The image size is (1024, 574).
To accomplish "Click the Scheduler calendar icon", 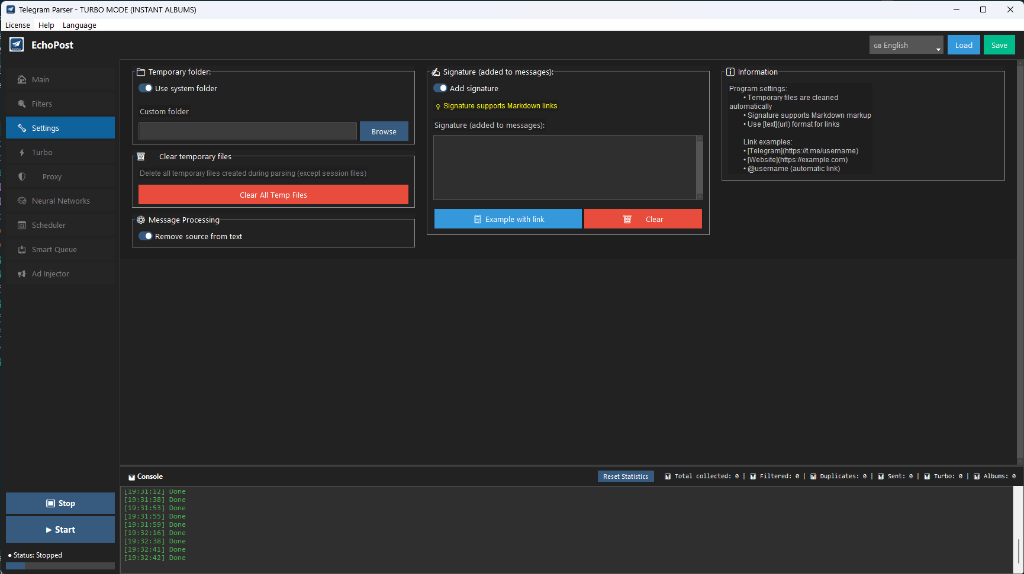I will (22, 225).
